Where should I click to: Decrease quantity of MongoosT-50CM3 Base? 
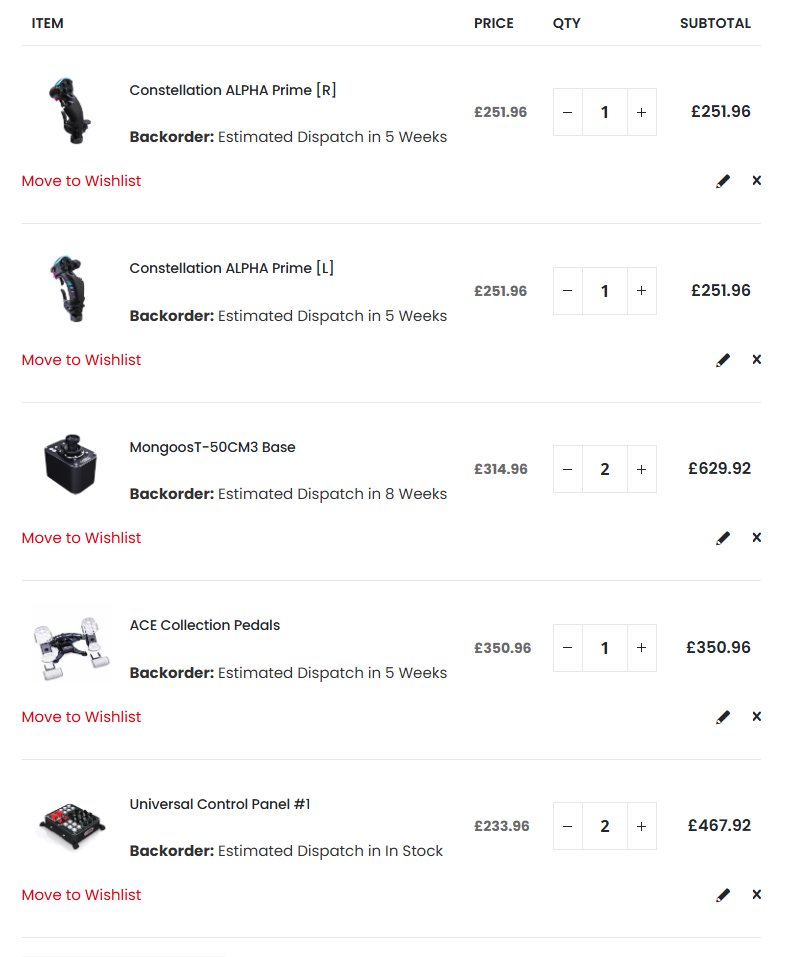point(568,469)
